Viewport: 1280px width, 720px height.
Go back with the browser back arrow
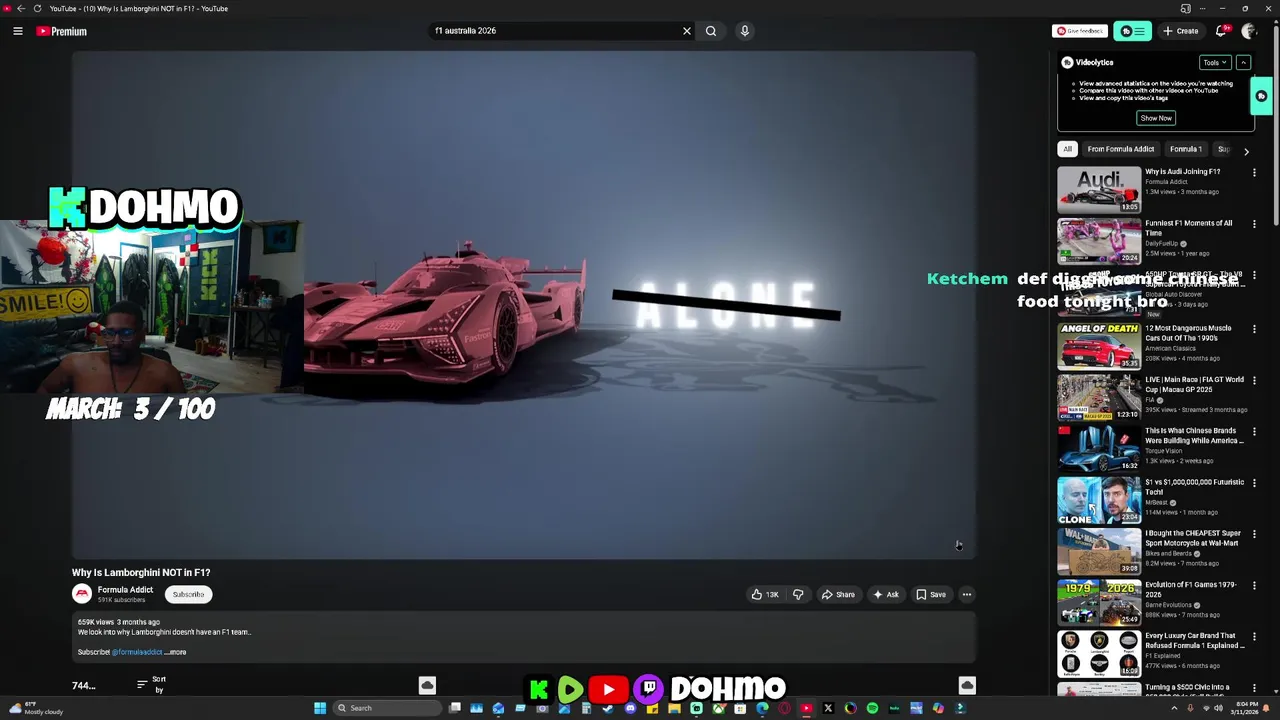pos(21,8)
